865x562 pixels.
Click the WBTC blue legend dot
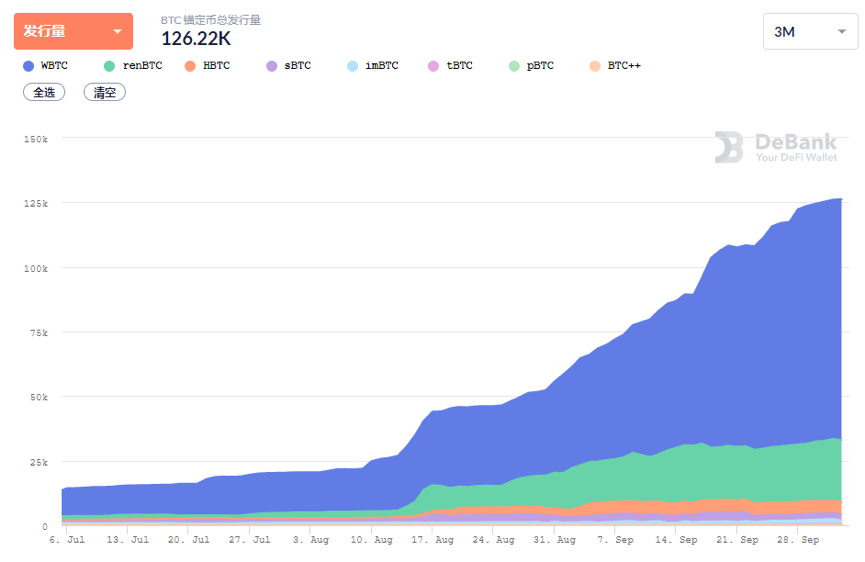click(28, 66)
